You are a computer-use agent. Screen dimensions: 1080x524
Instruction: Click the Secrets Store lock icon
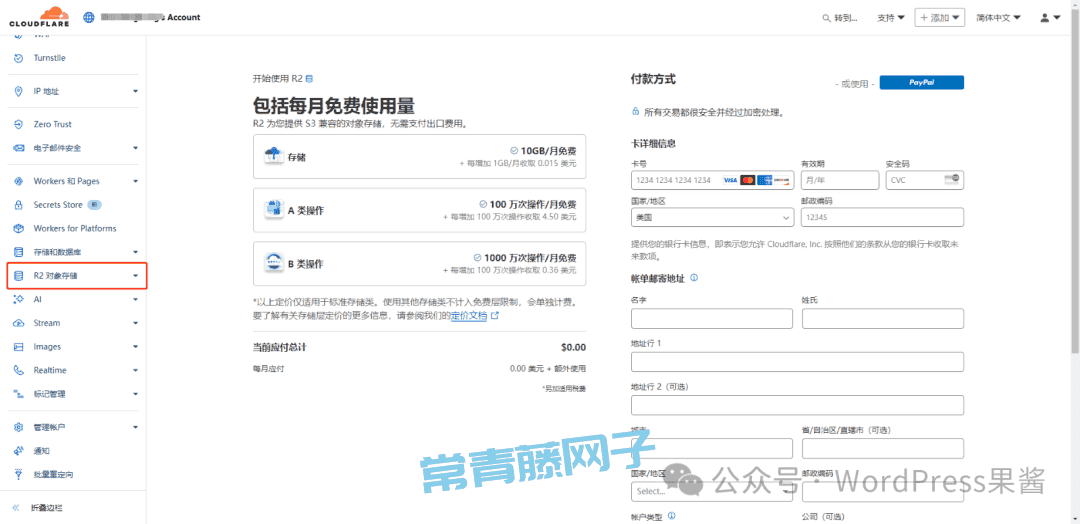click(x=19, y=205)
